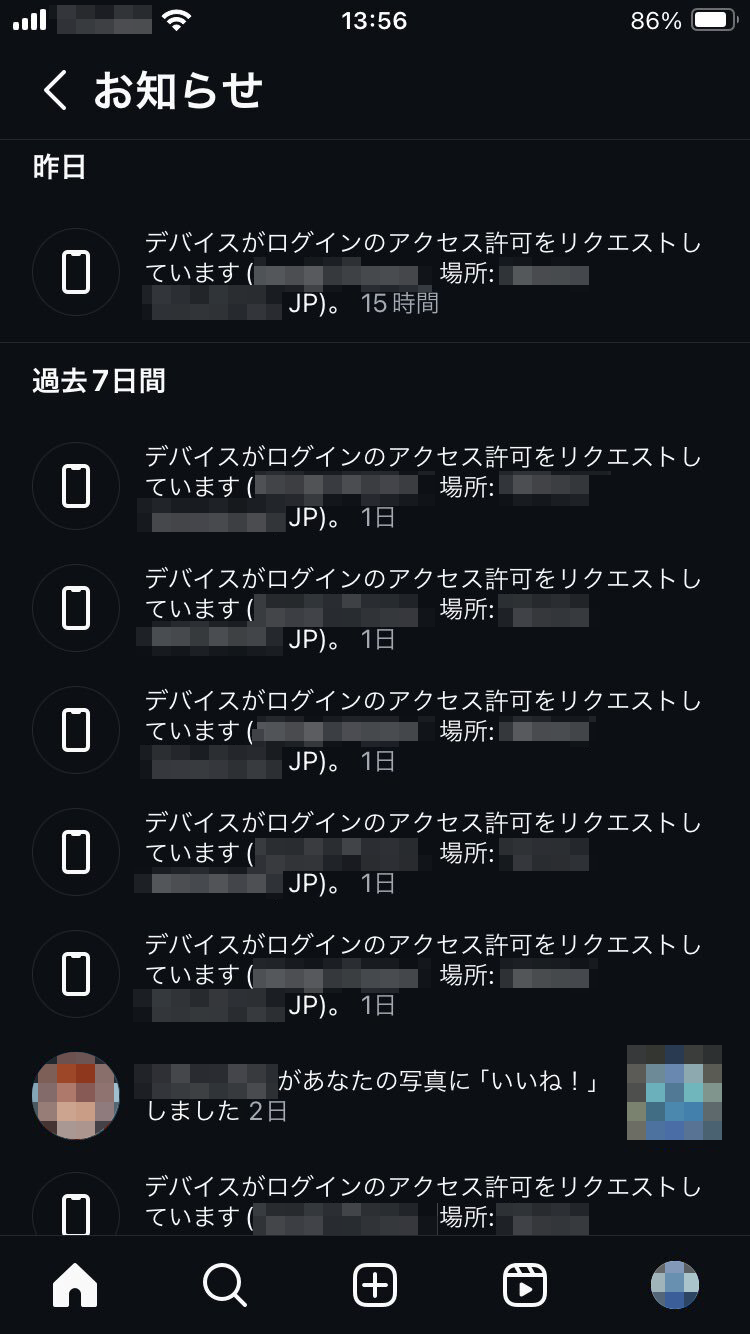Tap the Wi-Fi icon in status bar
The width and height of the screenshot is (750, 1334).
pyautogui.click(x=177, y=21)
